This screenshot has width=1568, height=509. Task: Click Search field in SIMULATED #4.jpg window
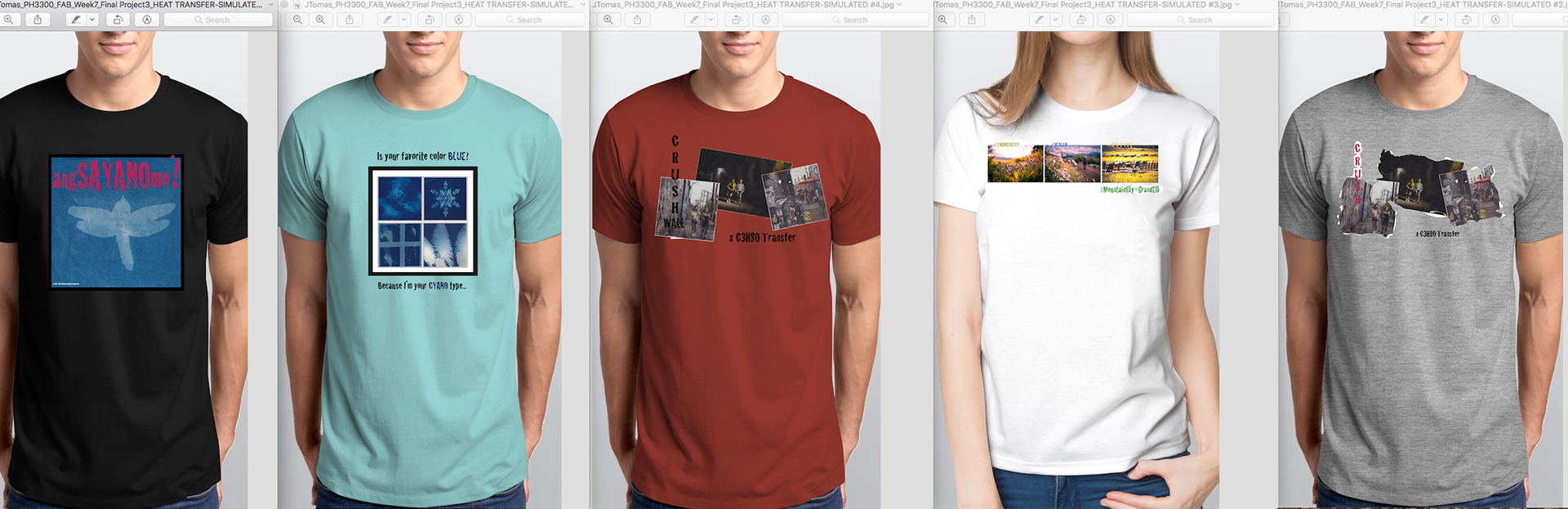coord(856,20)
